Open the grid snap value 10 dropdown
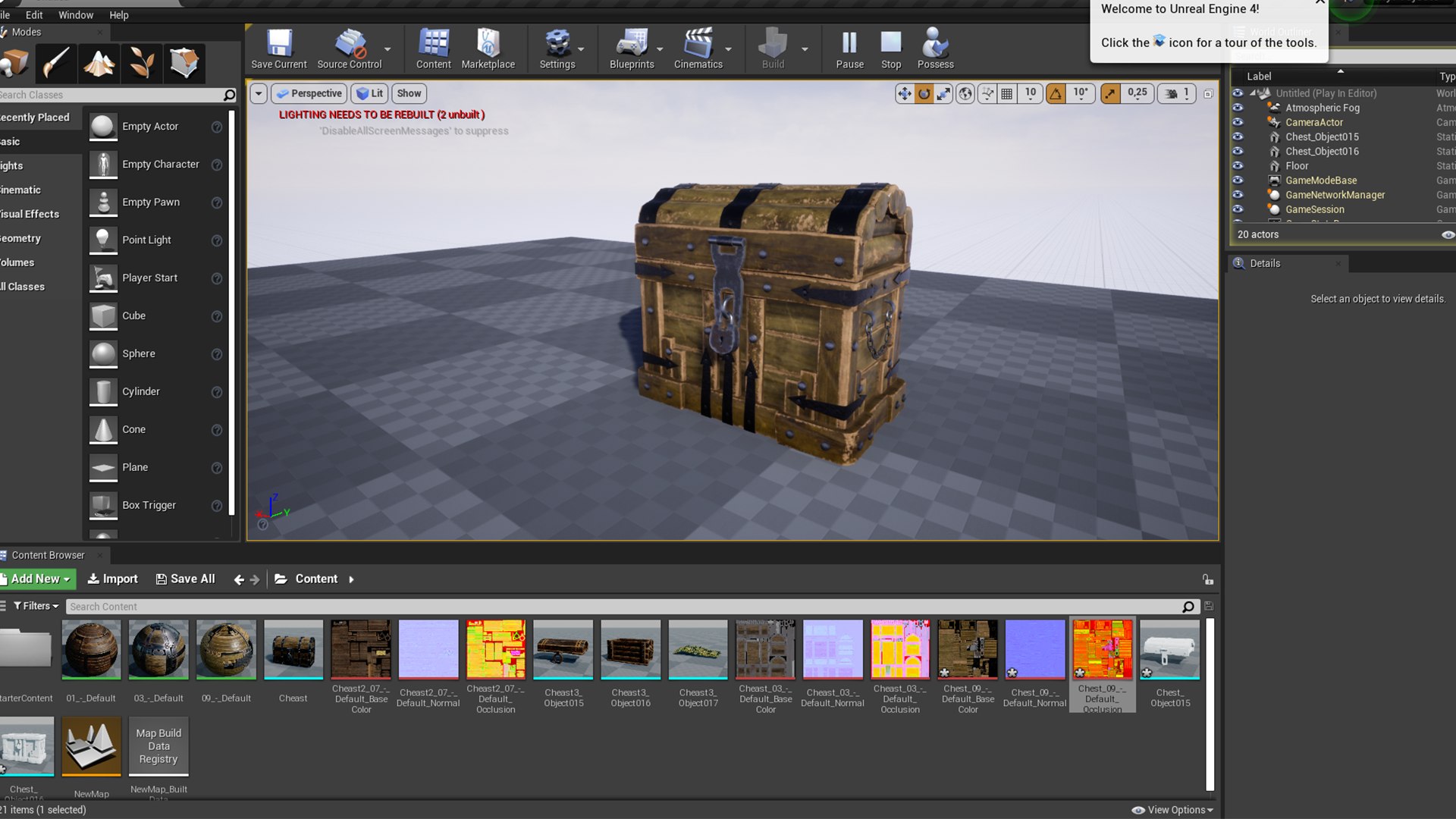Screen dimensions: 1456x819 pos(1030,93)
